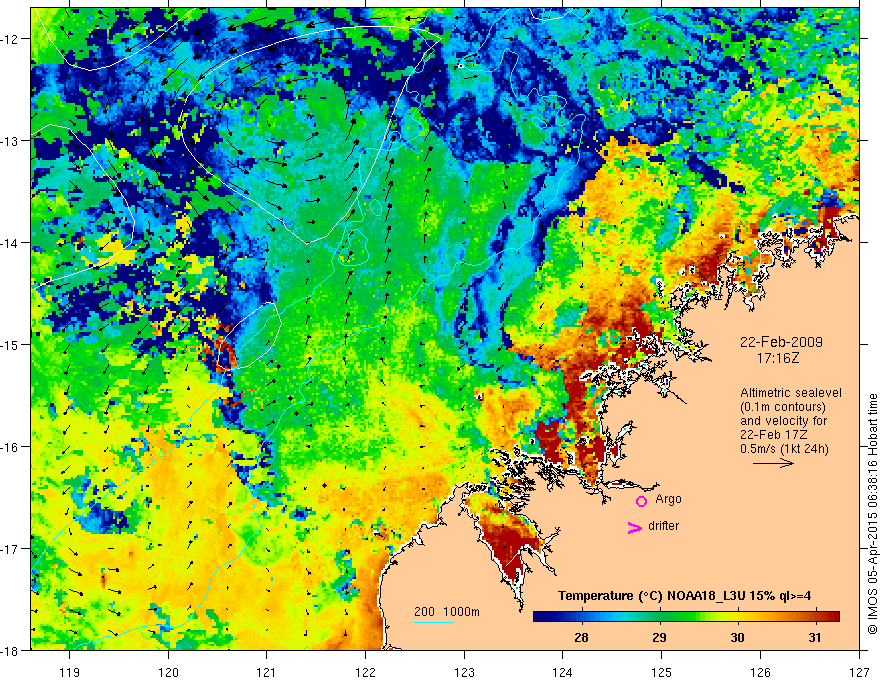Click the colorbar tick label 30
The height and width of the screenshot is (680, 880).
tap(737, 637)
